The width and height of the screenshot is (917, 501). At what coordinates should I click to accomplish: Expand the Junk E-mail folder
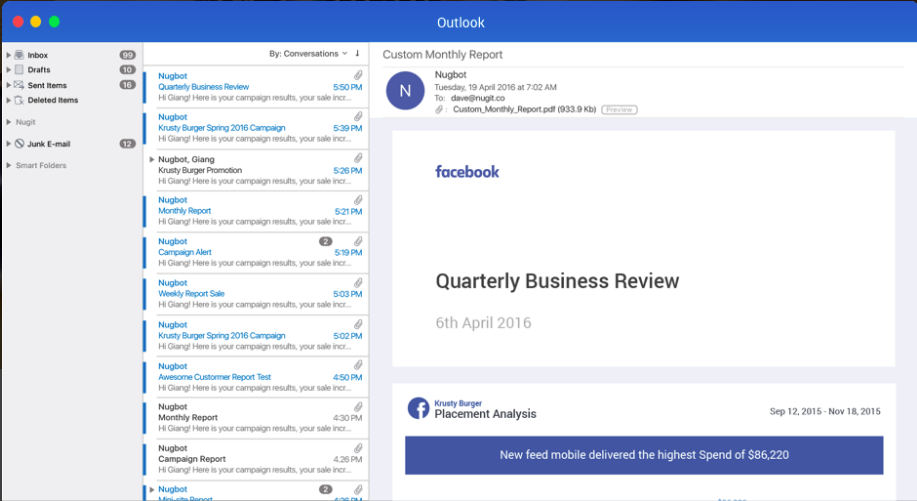pyautogui.click(x=8, y=143)
